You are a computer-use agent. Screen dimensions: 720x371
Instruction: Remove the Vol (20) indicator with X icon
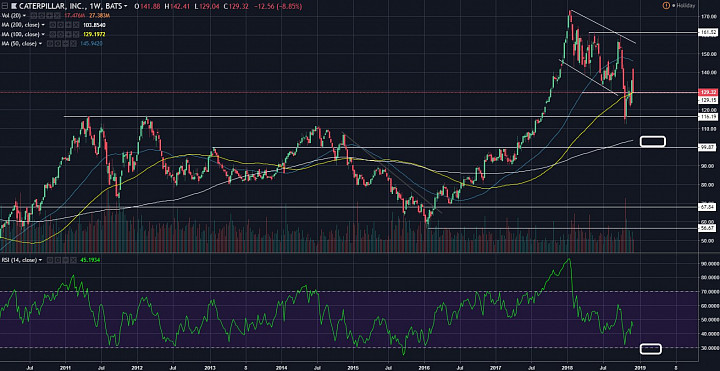pyautogui.click(x=57, y=16)
